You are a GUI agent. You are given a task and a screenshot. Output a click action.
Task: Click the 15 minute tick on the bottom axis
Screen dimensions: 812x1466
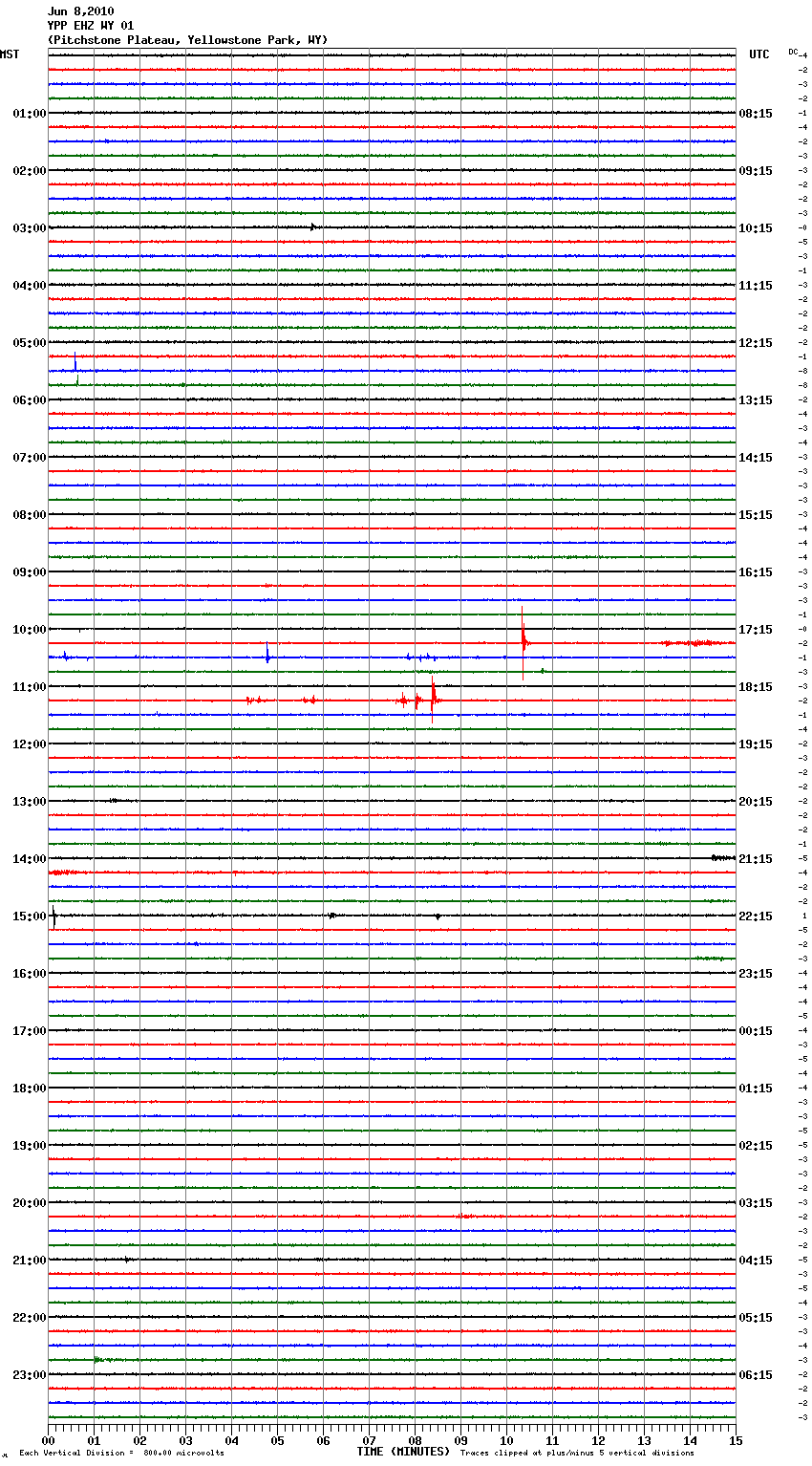click(x=736, y=1440)
